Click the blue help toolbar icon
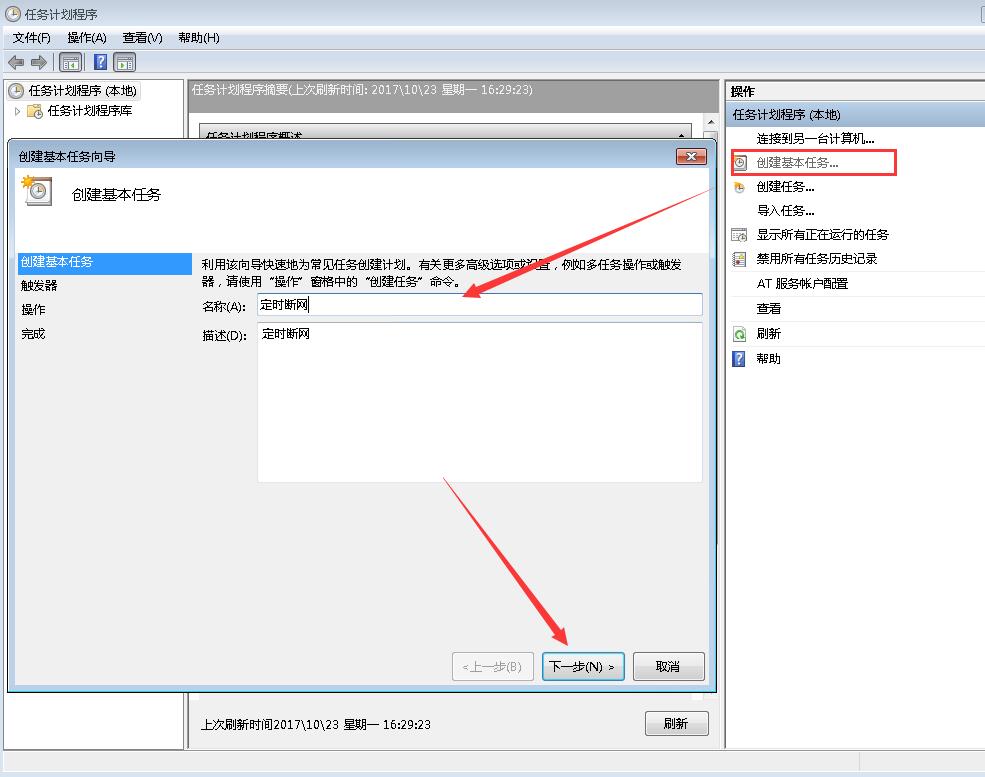The image size is (985, 777). point(100,62)
